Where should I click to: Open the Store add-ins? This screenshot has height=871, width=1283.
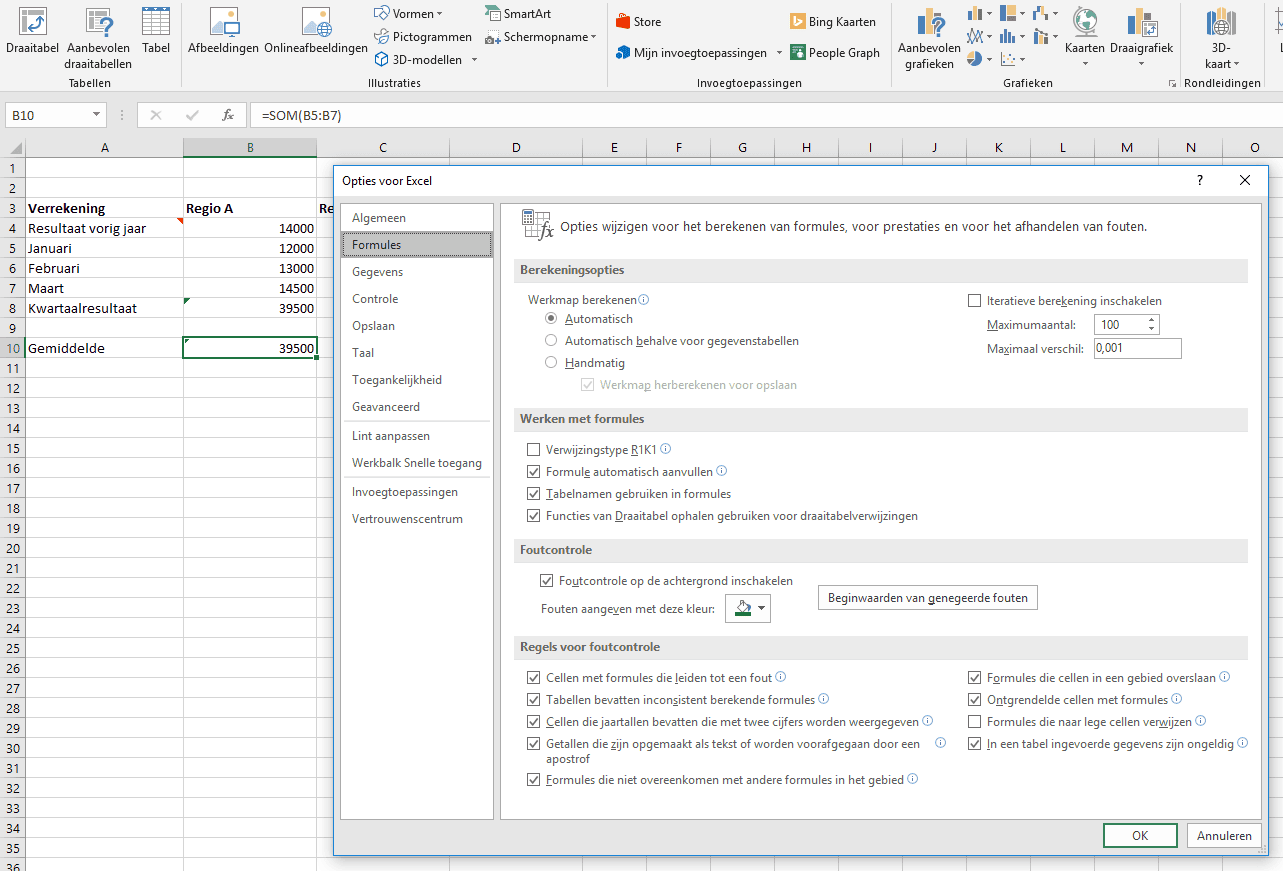pos(639,20)
